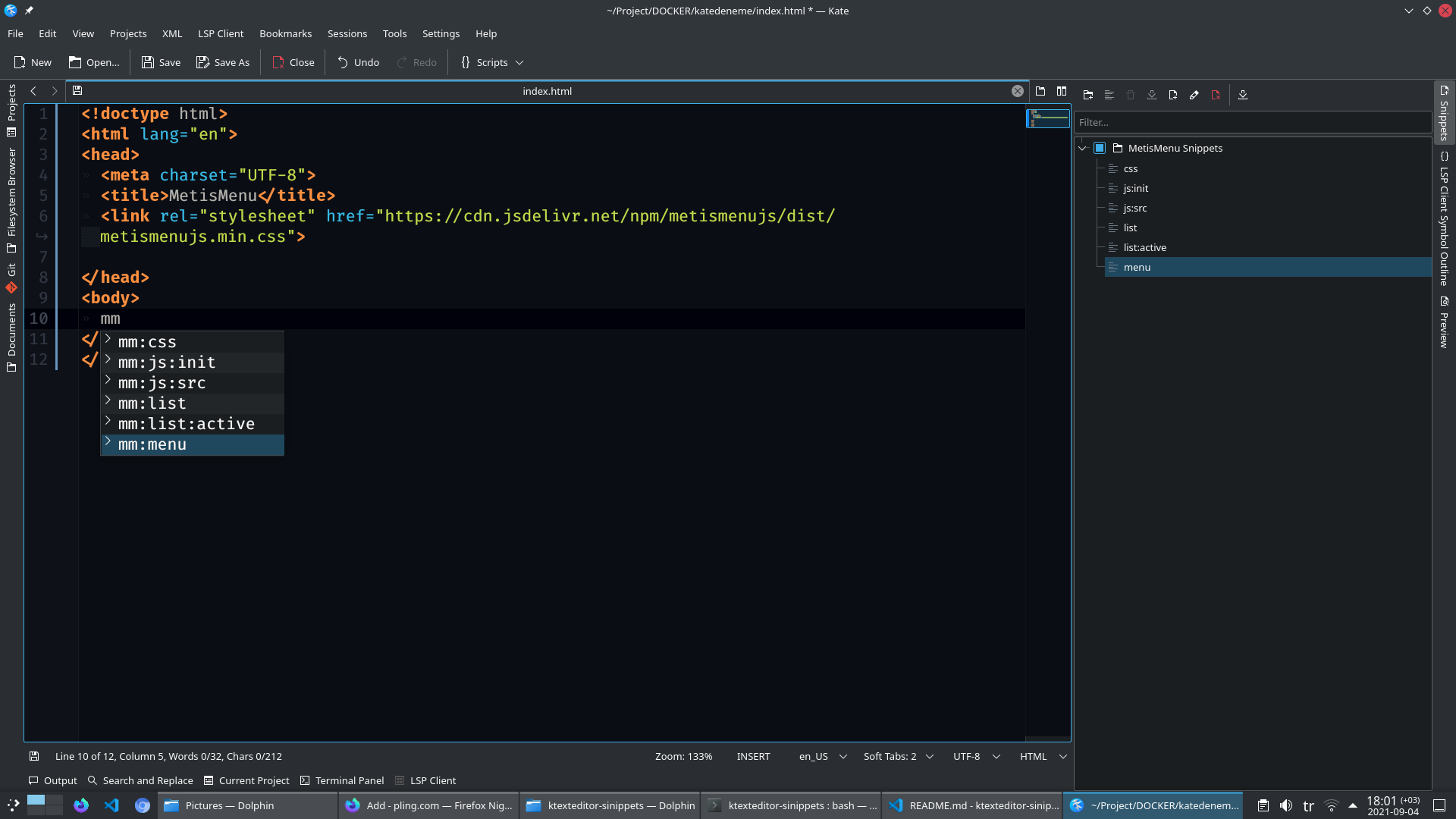Screen dimensions: 1456x819
Task: Close the index.html tab
Action: point(1018,91)
